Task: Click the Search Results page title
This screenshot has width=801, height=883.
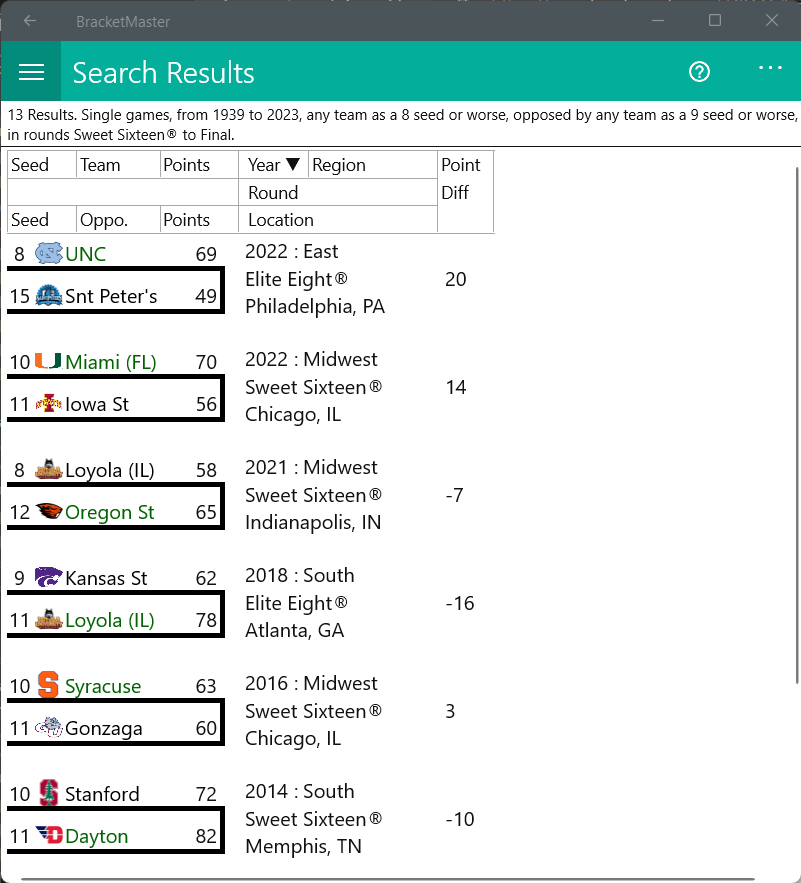Action: (163, 73)
